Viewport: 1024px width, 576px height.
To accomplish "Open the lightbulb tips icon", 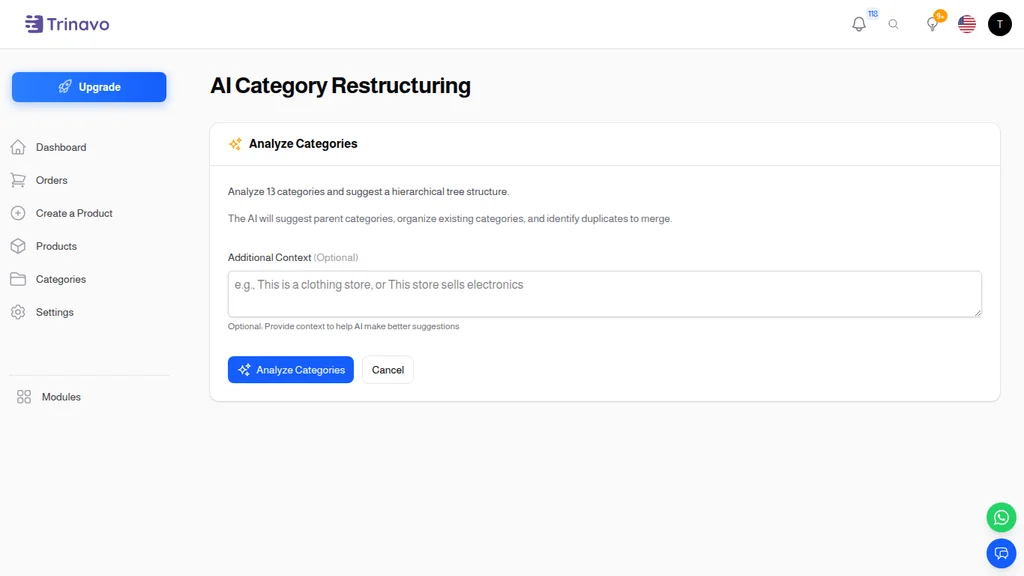I will (933, 24).
